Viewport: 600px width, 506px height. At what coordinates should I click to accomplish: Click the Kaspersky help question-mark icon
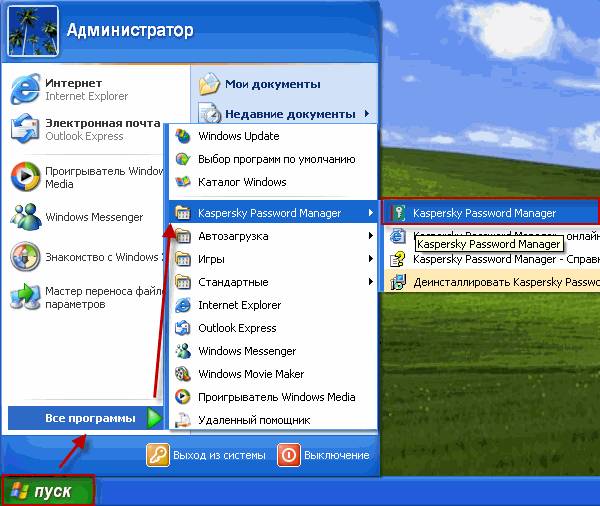[x=398, y=259]
